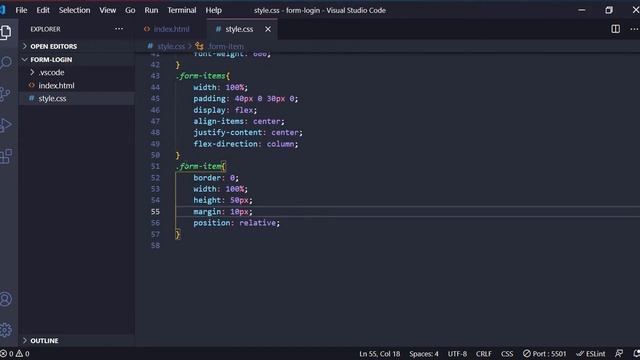Change language mode CSS
640x360 pixels.
[x=507, y=353]
